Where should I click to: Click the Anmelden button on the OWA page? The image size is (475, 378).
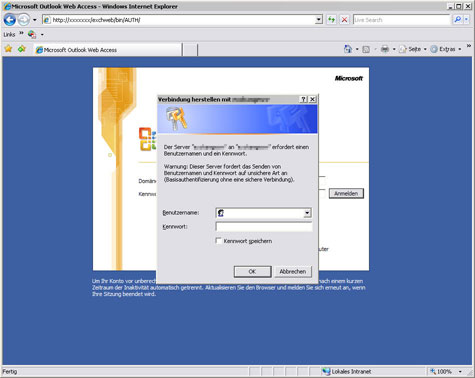(346, 193)
